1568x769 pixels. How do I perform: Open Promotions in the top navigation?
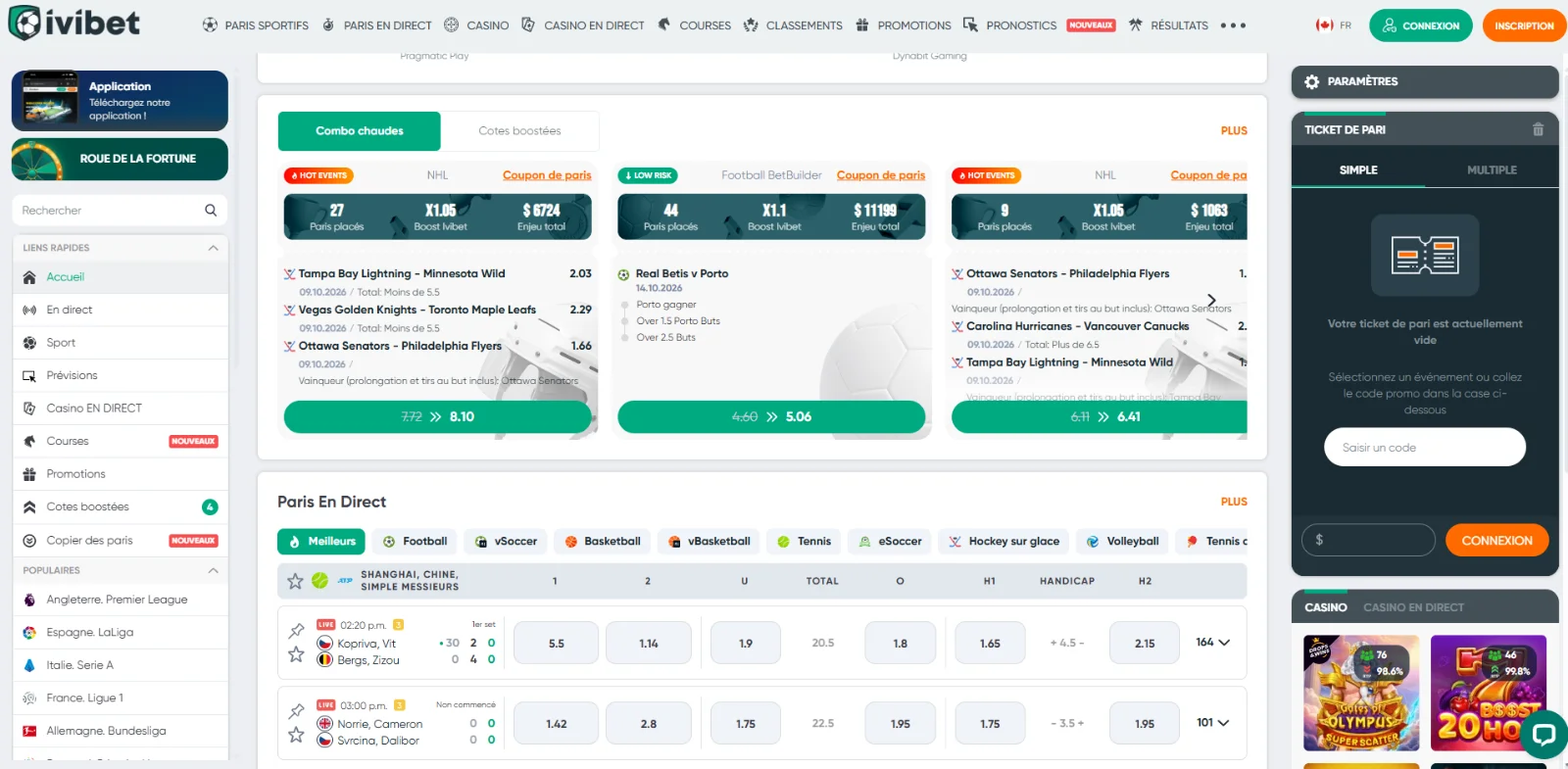pyautogui.click(x=903, y=25)
